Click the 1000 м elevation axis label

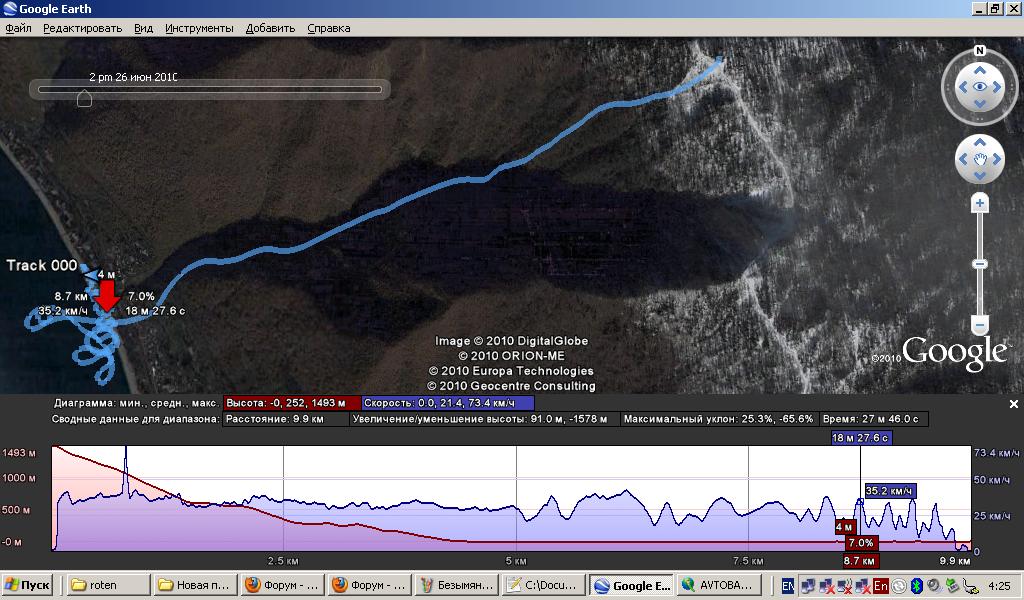19,478
